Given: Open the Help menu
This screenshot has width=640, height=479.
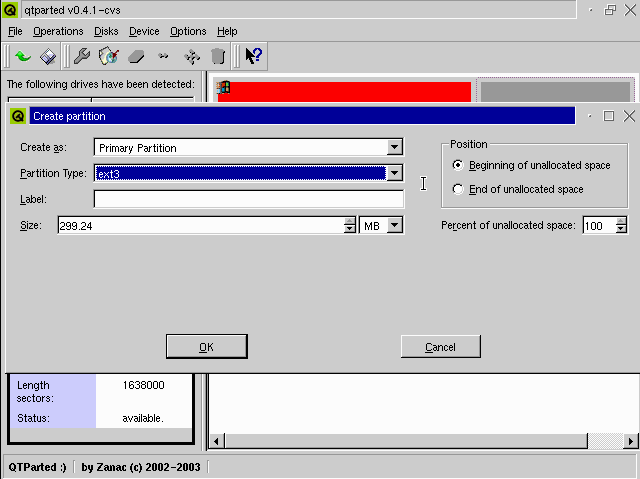Looking at the screenshot, I should tap(227, 31).
